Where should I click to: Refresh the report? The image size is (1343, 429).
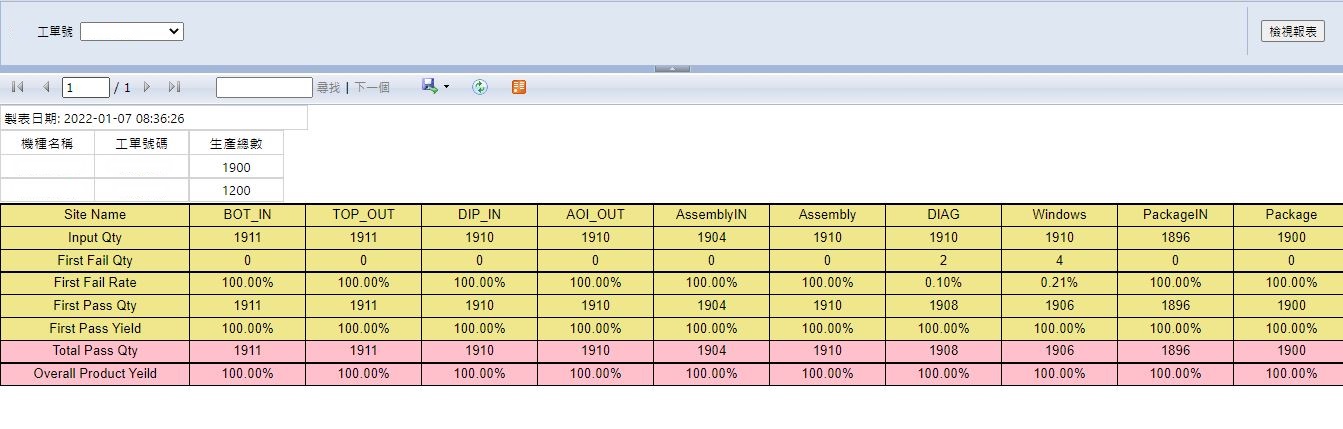(480, 87)
